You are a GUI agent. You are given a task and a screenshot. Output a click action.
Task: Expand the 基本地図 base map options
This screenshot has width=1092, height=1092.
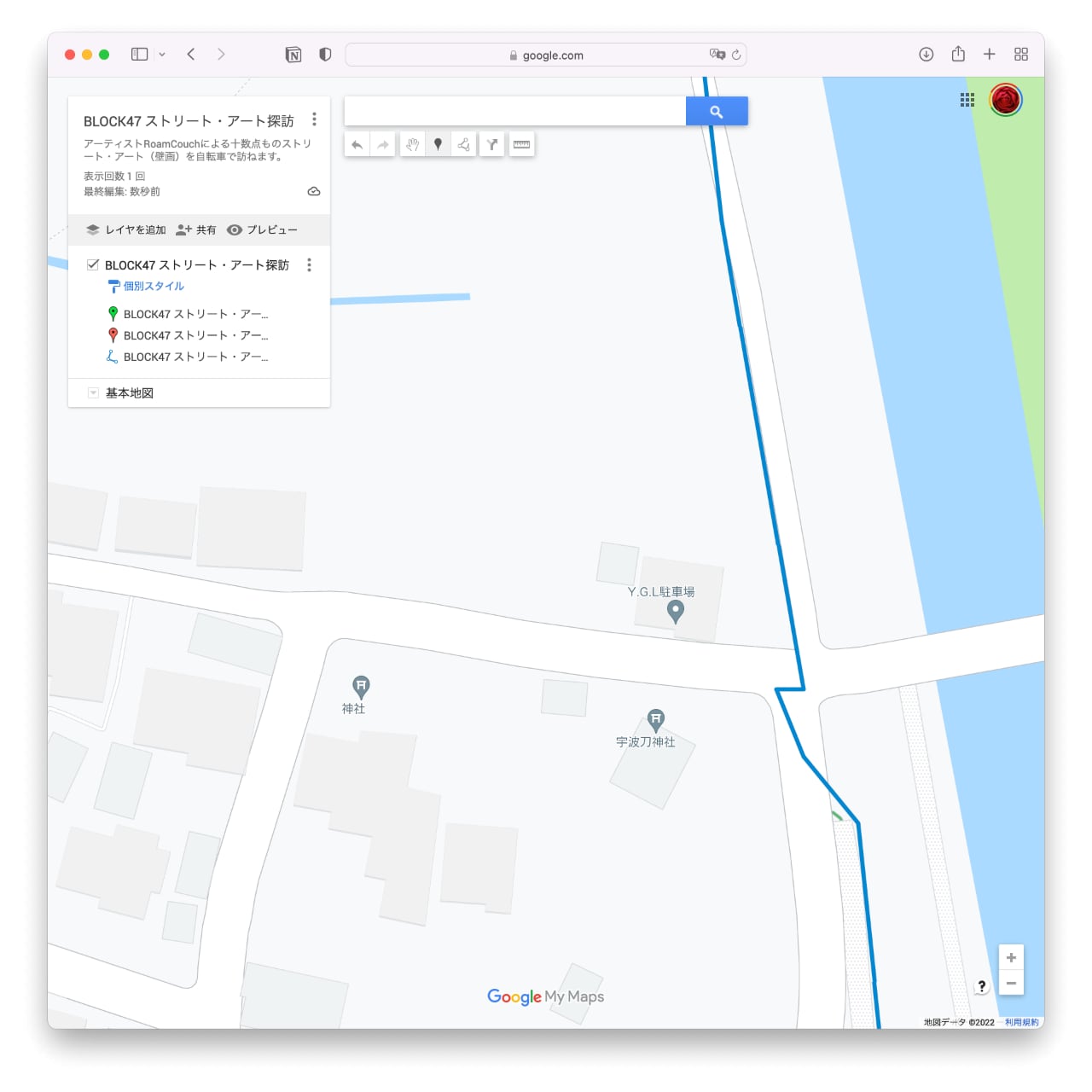[93, 393]
